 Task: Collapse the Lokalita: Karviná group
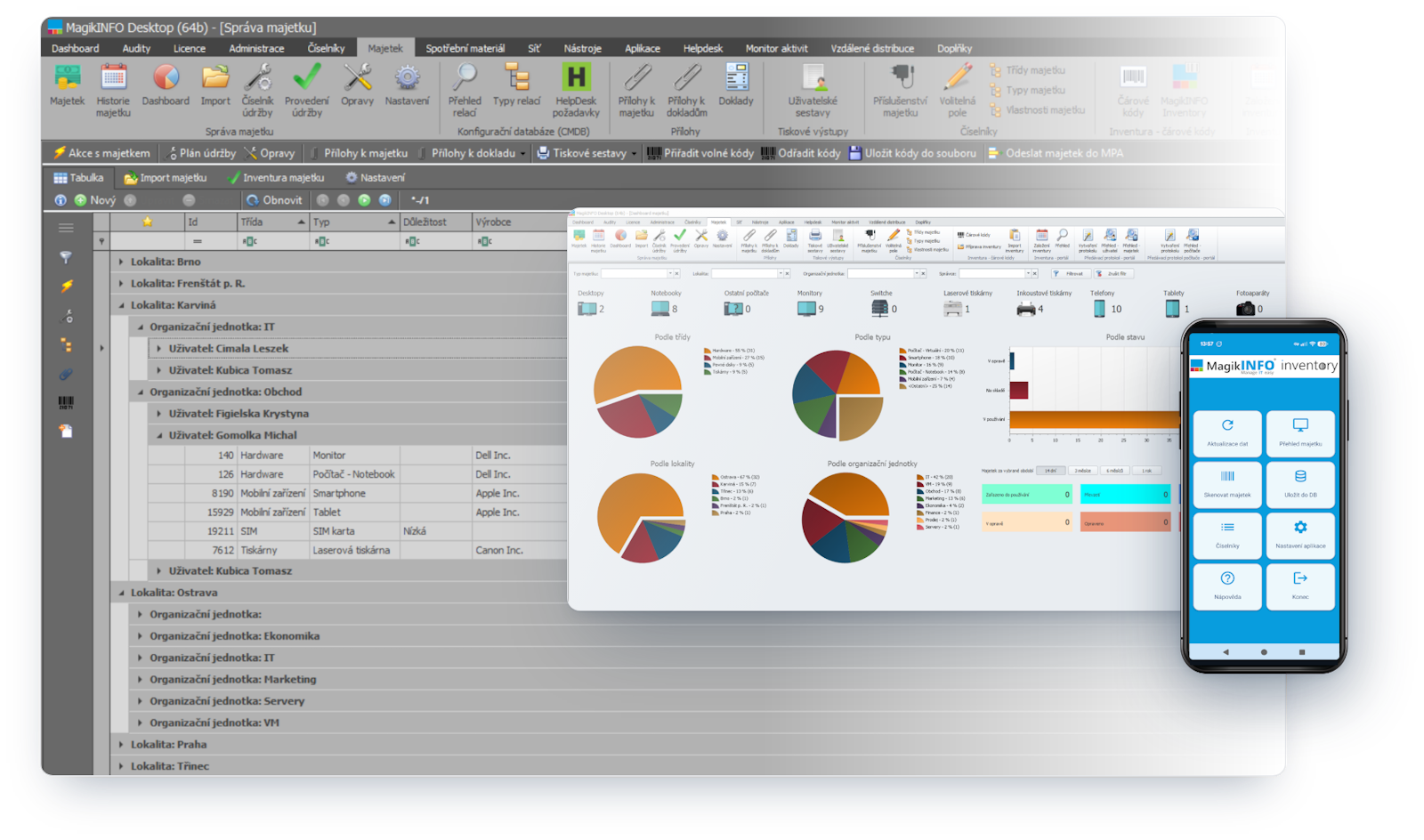coord(122,305)
